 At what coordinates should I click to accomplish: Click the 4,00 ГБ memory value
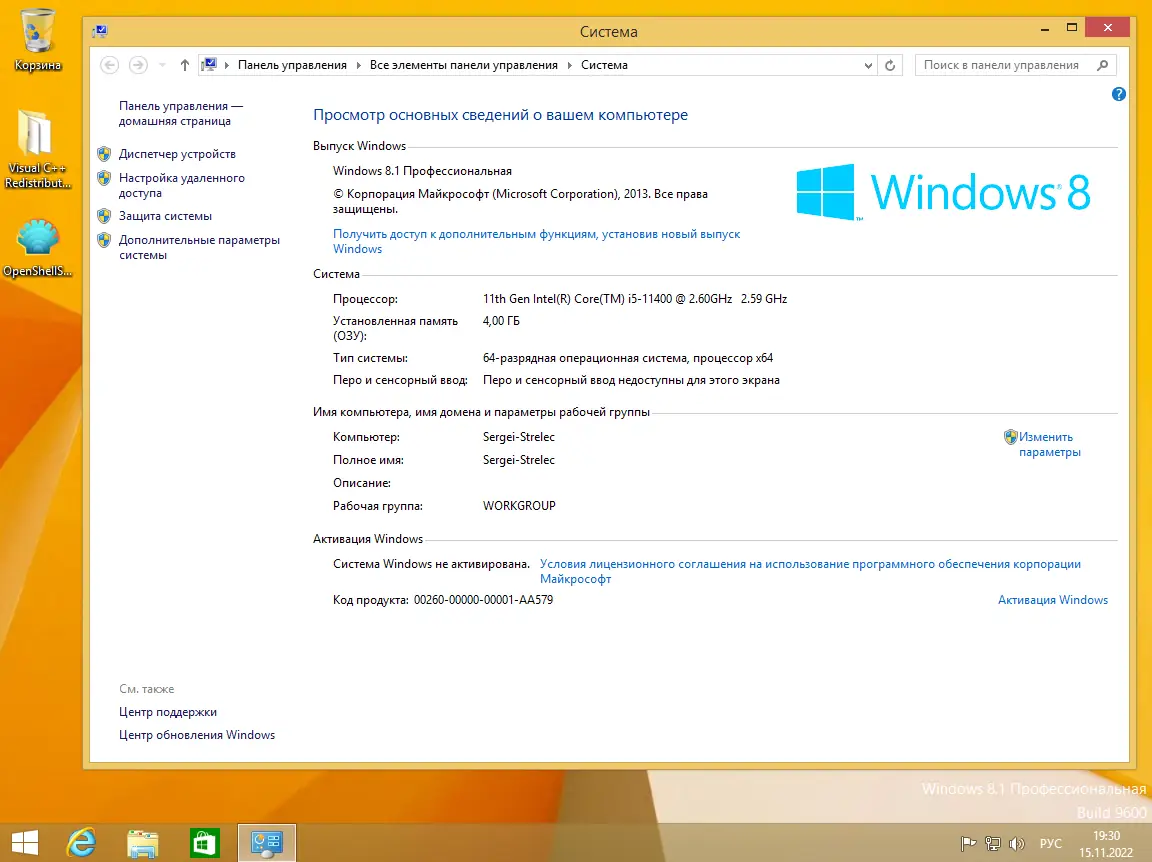point(501,320)
